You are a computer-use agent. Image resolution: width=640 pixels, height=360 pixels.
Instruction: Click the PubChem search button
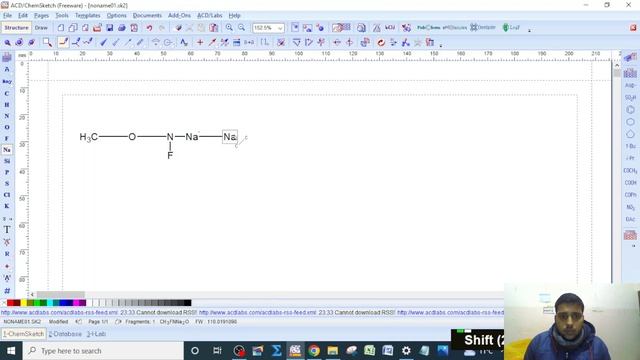428,28
